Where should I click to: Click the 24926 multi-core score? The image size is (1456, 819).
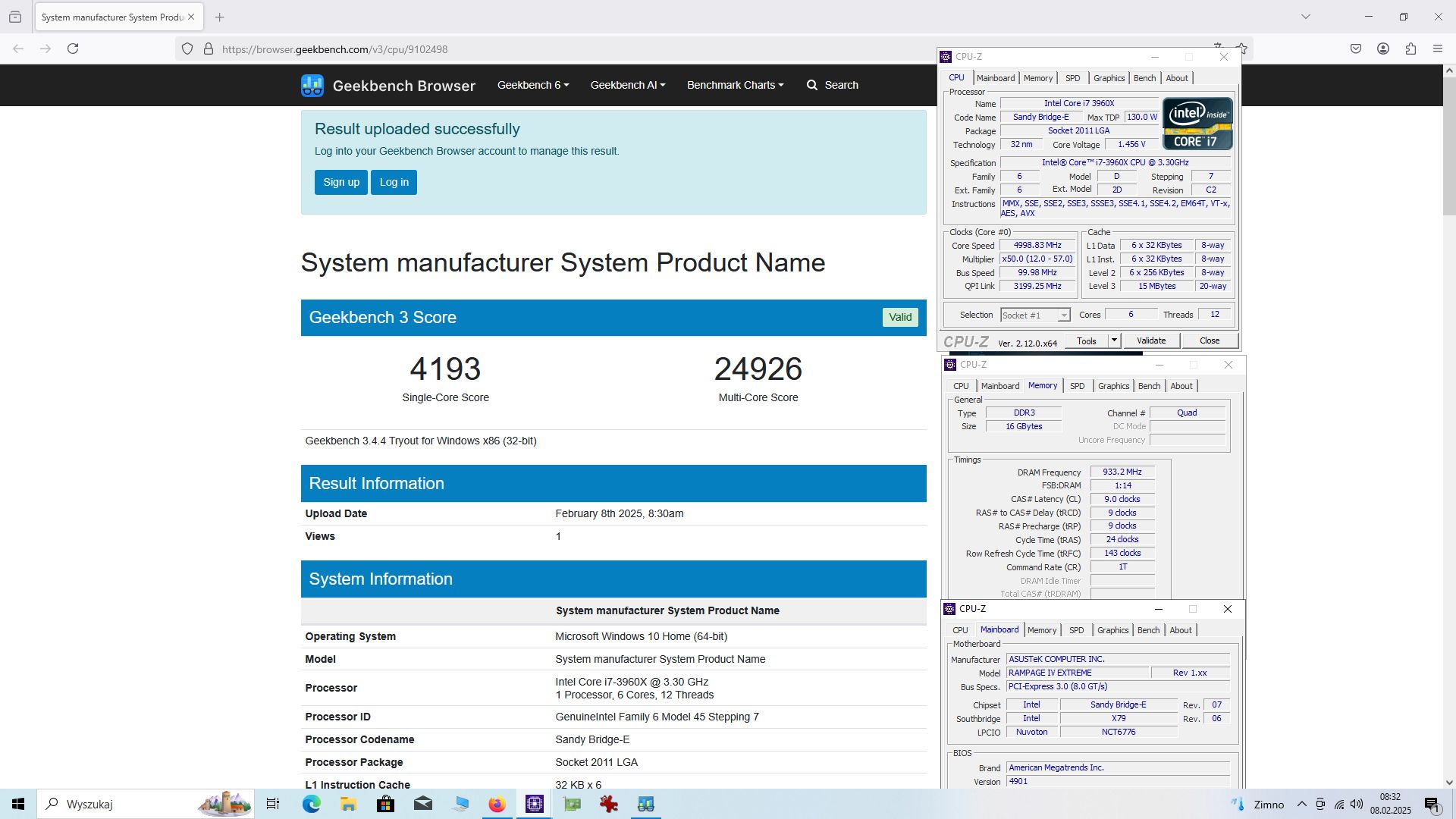(758, 369)
